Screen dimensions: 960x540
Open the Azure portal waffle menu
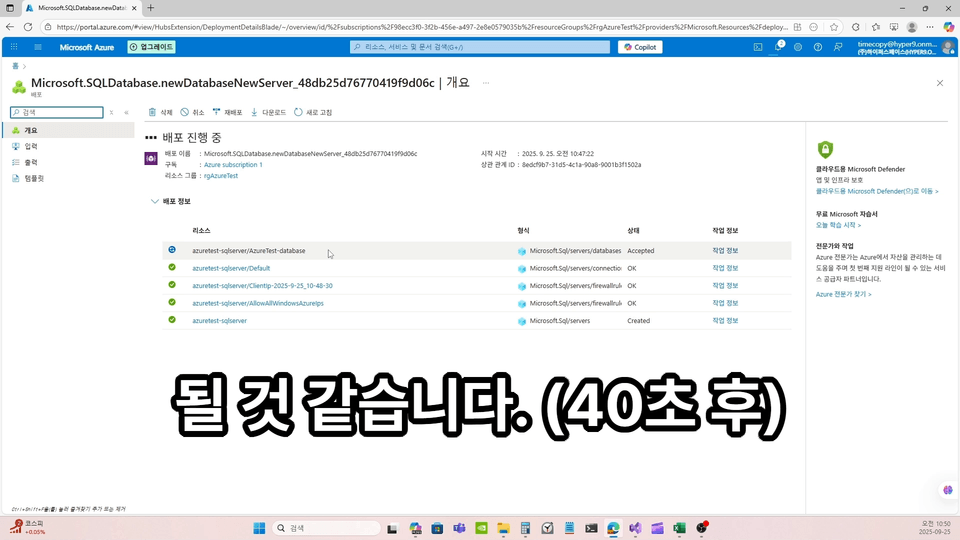(14, 47)
